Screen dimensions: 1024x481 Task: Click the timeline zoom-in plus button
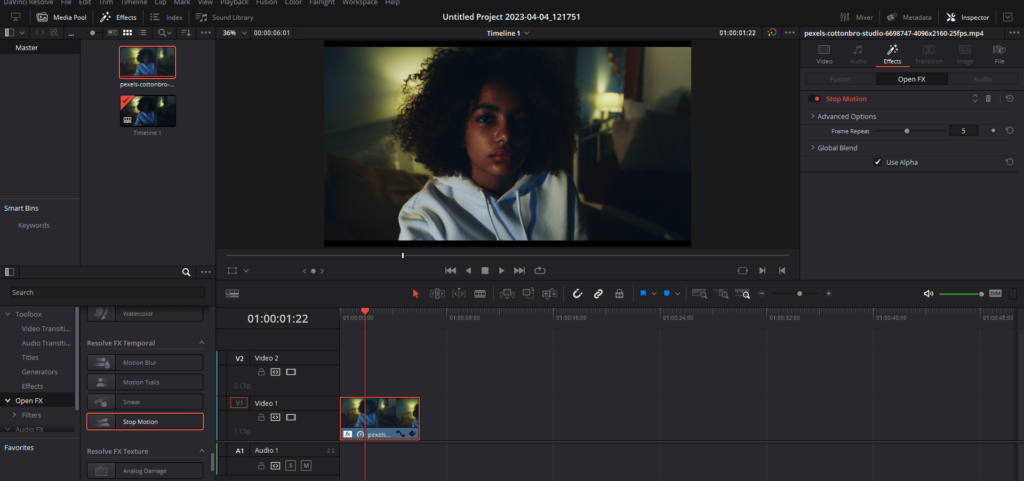click(x=829, y=294)
